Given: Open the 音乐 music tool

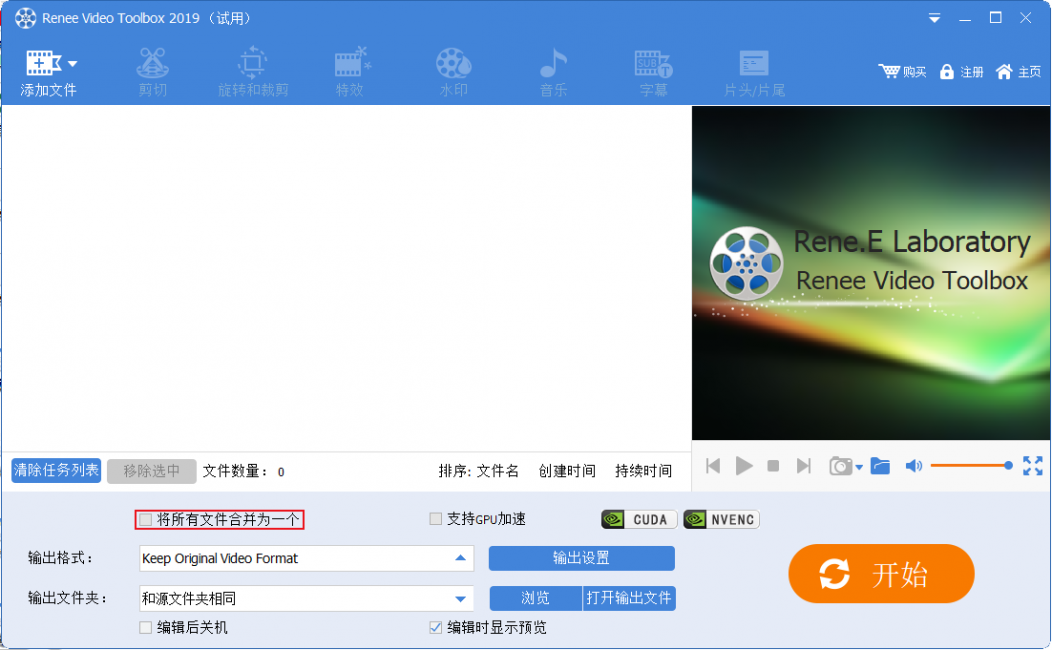Looking at the screenshot, I should point(554,72).
